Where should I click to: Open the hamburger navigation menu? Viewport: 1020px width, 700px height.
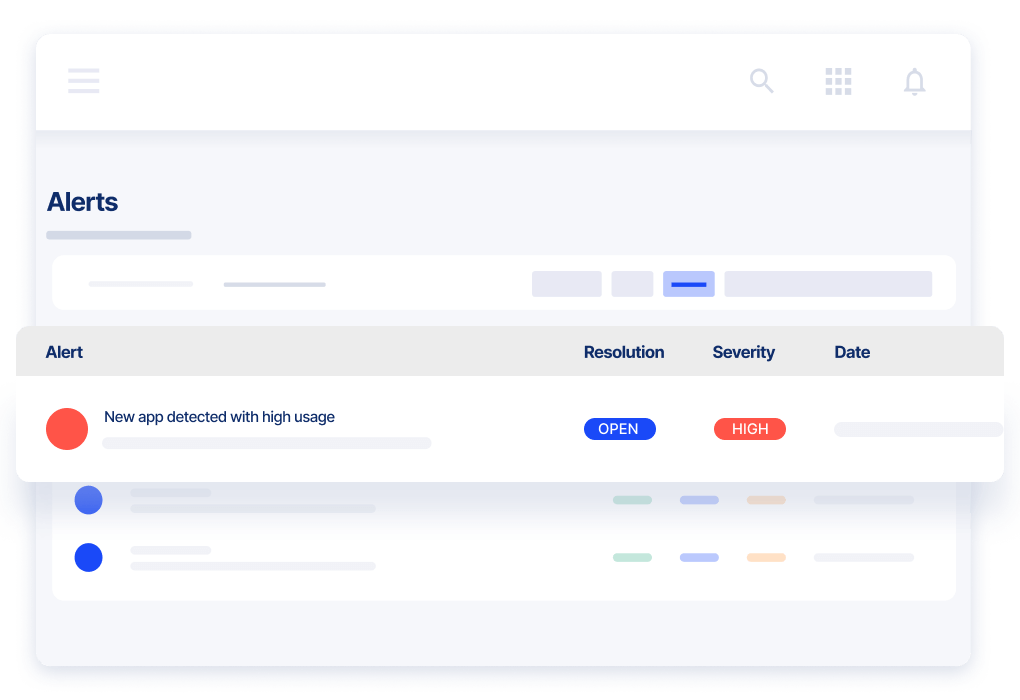pyautogui.click(x=83, y=81)
